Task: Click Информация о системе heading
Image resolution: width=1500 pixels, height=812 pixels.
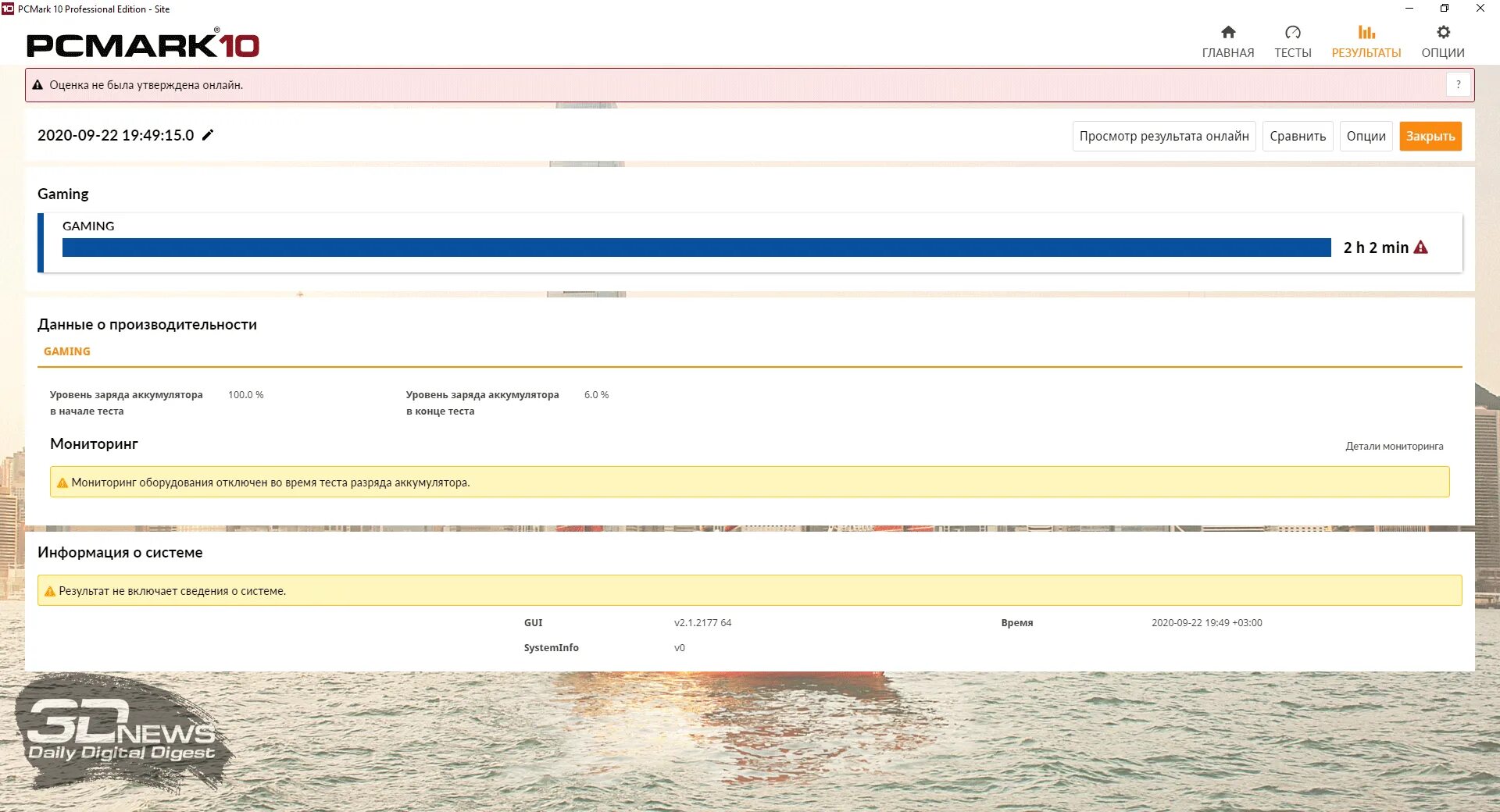Action: coord(120,552)
